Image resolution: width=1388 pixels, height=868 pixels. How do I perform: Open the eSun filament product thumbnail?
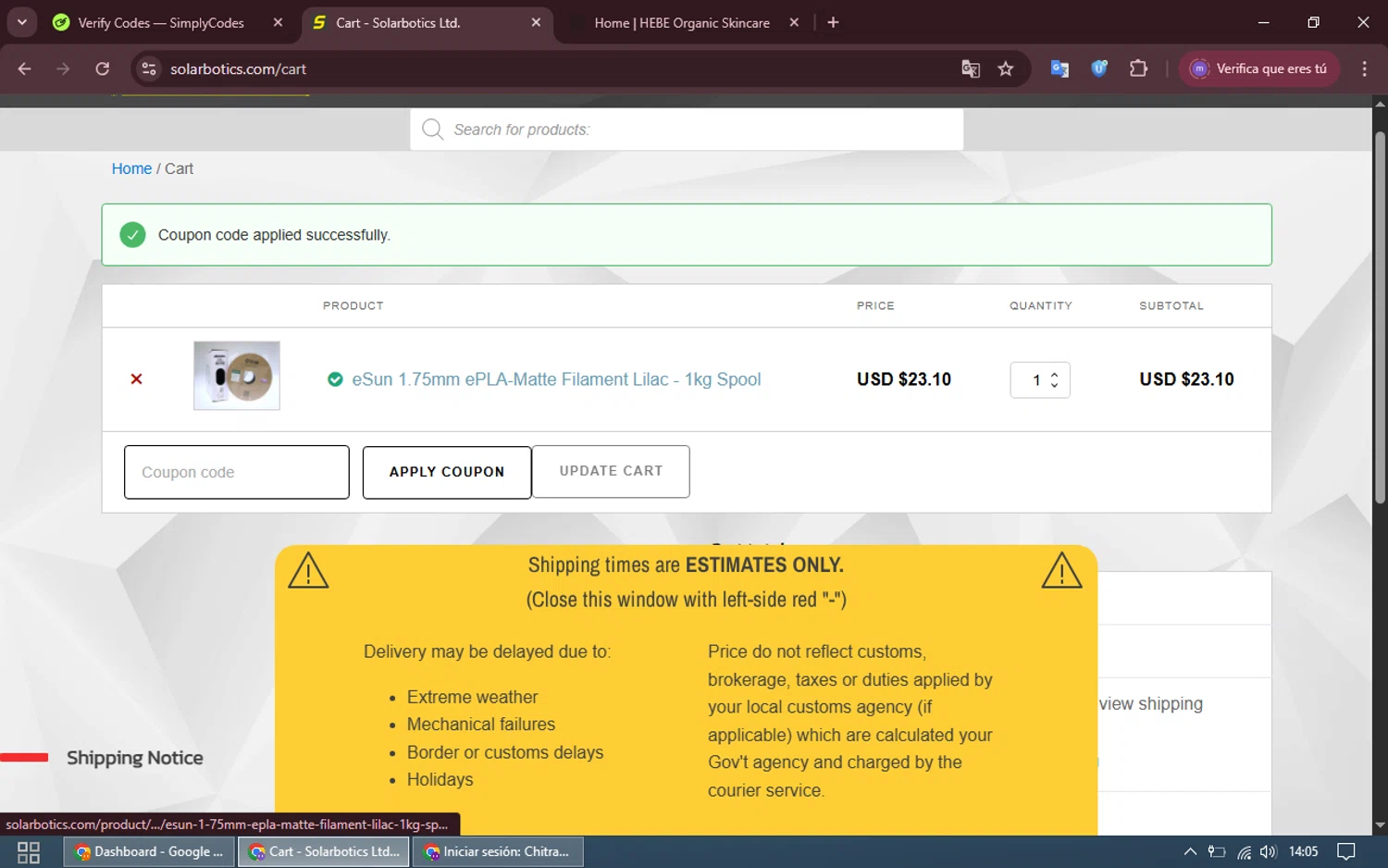237,376
